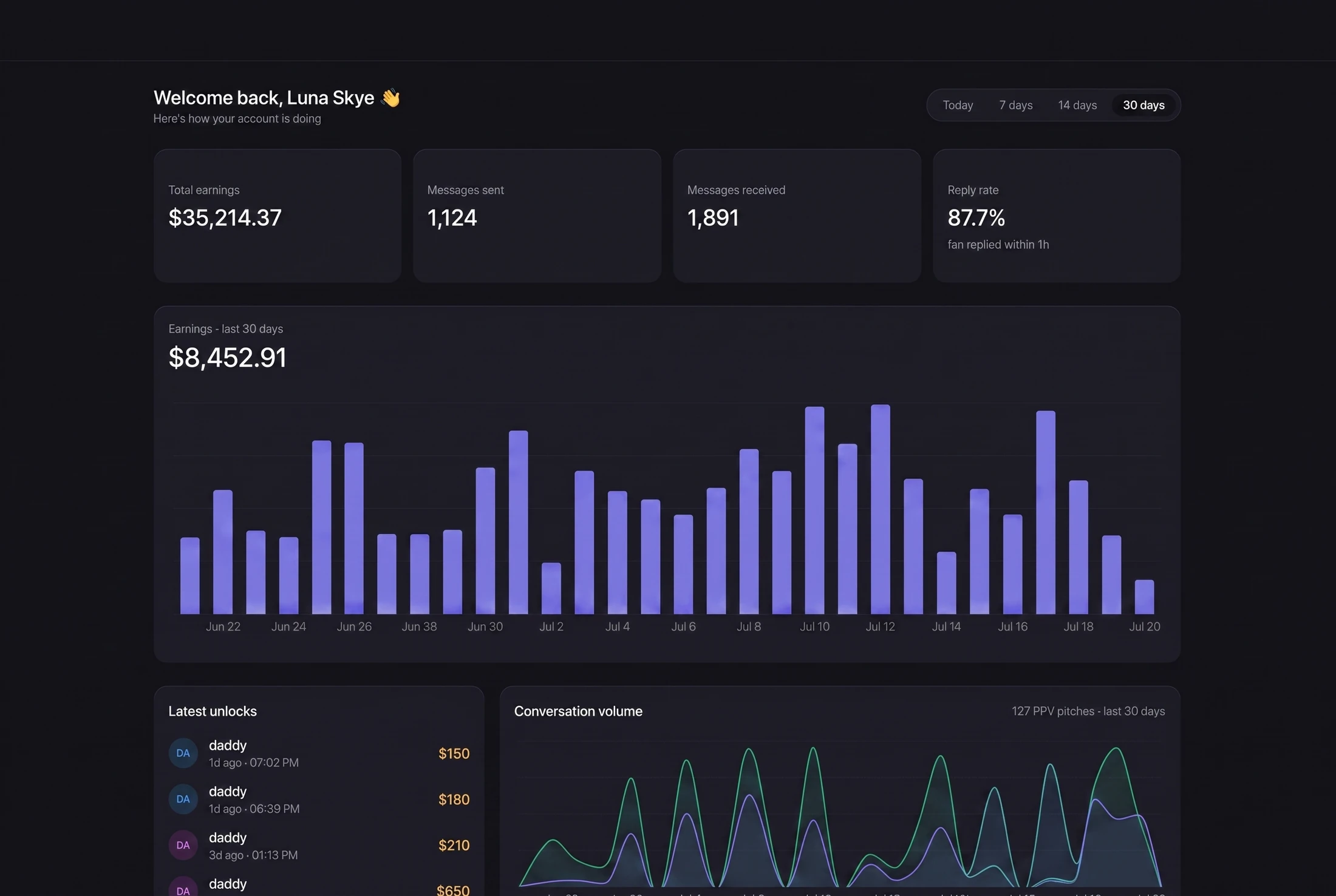The image size is (1336, 896).
Task: Click the $150 unlock amount
Action: click(x=454, y=753)
